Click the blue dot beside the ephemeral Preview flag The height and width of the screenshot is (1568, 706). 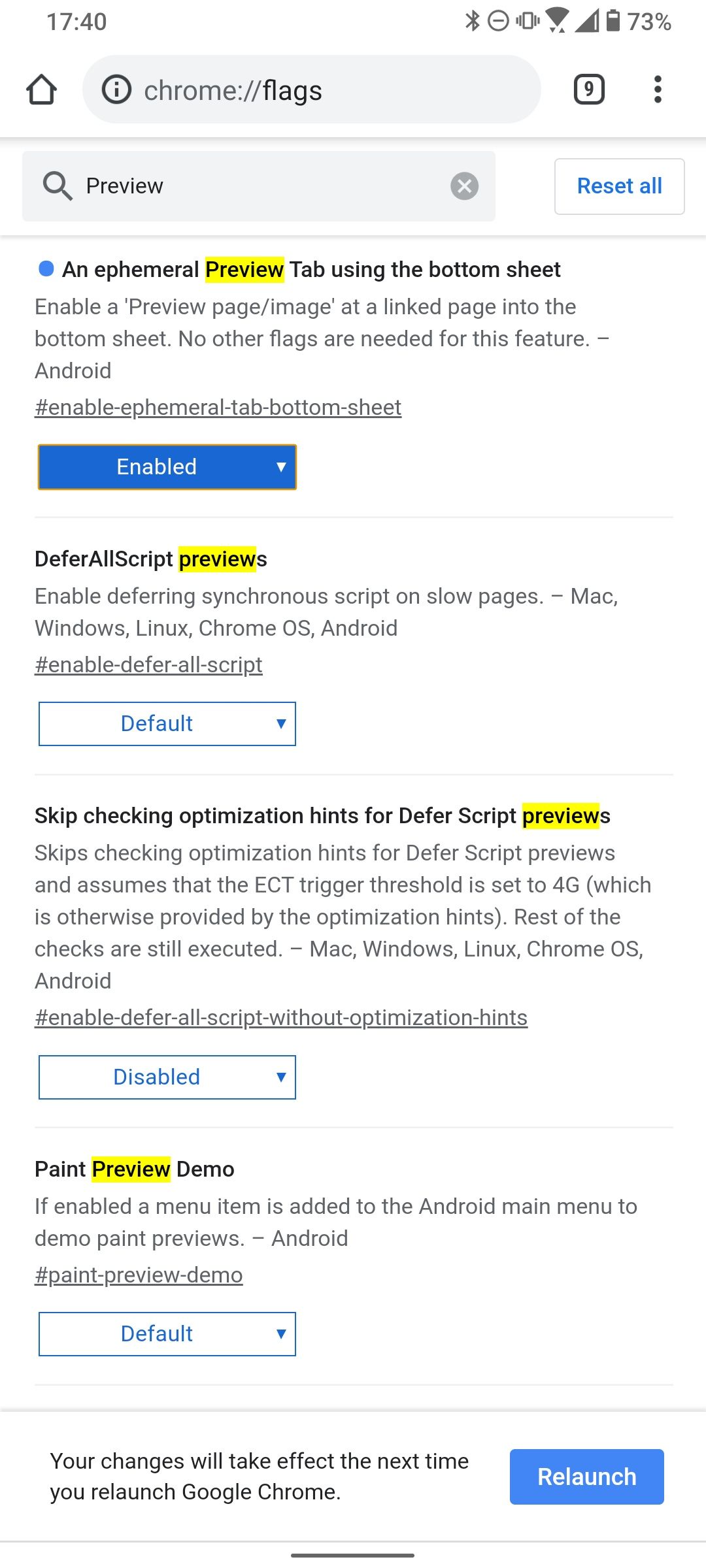tap(44, 269)
